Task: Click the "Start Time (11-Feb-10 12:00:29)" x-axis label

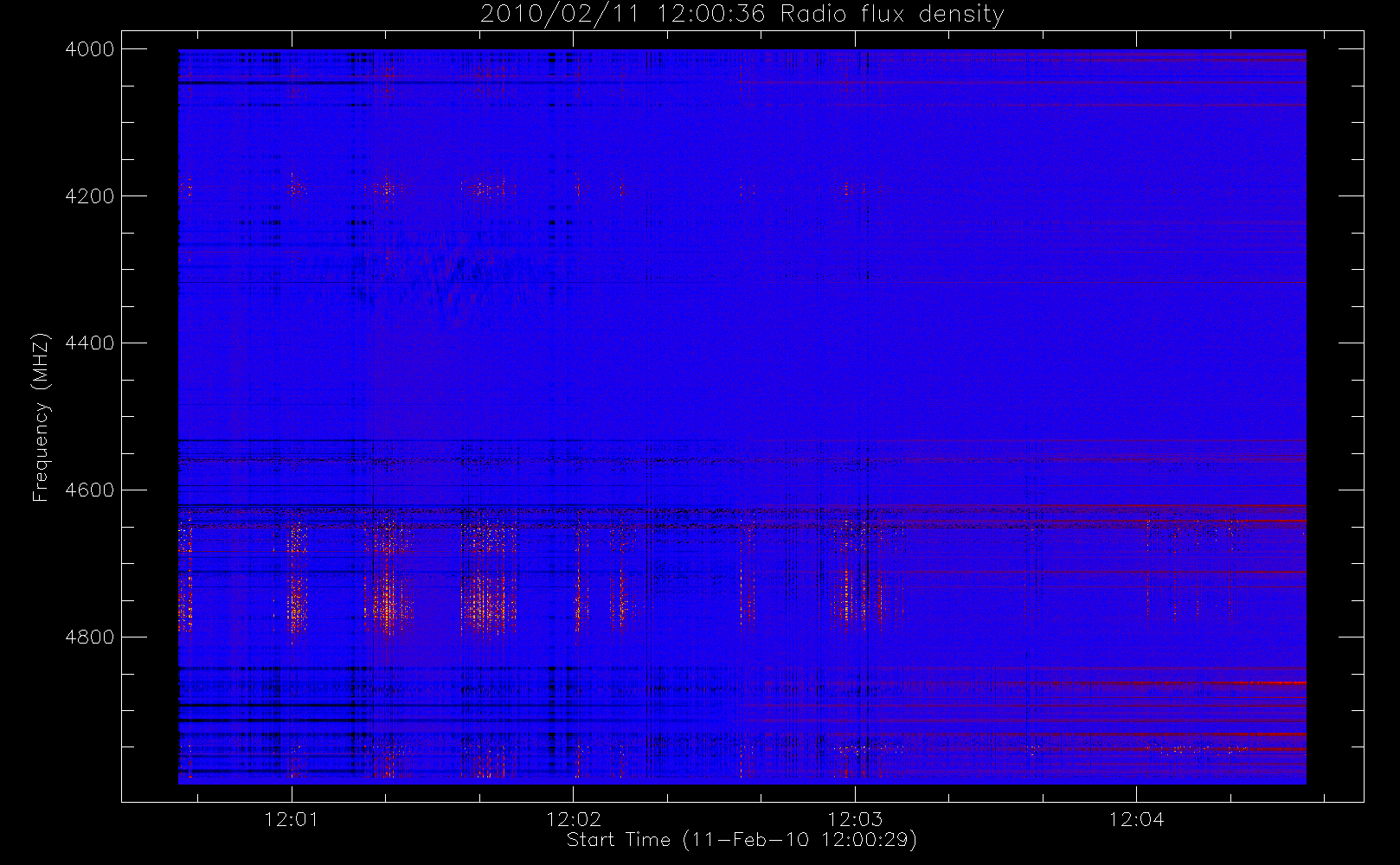Action: [742, 840]
